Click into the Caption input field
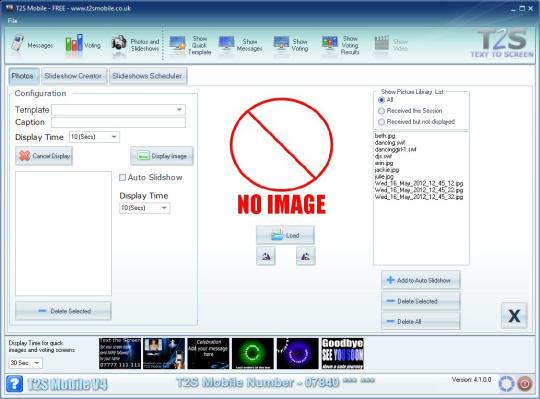Viewport: 540px width, 399px height. pos(118,122)
